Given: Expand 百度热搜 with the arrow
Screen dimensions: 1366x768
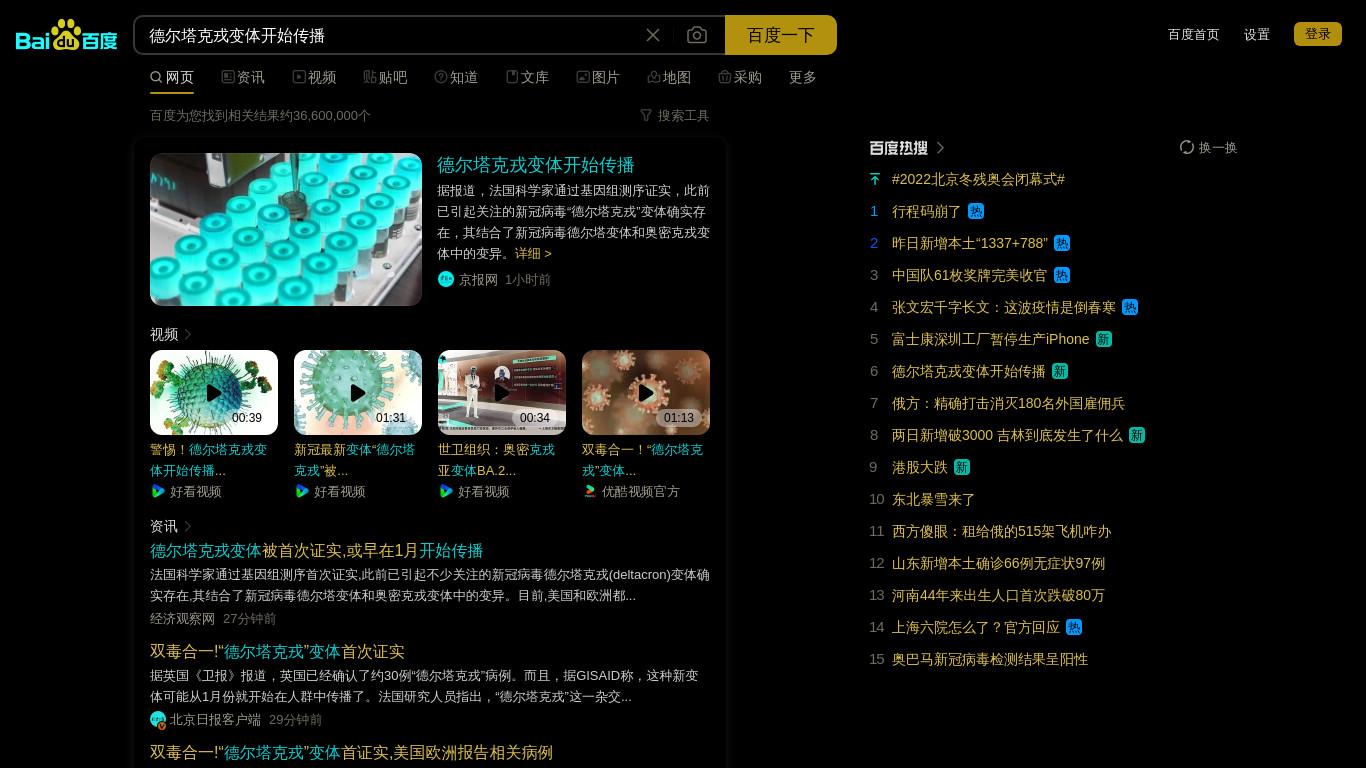Looking at the screenshot, I should tap(940, 148).
